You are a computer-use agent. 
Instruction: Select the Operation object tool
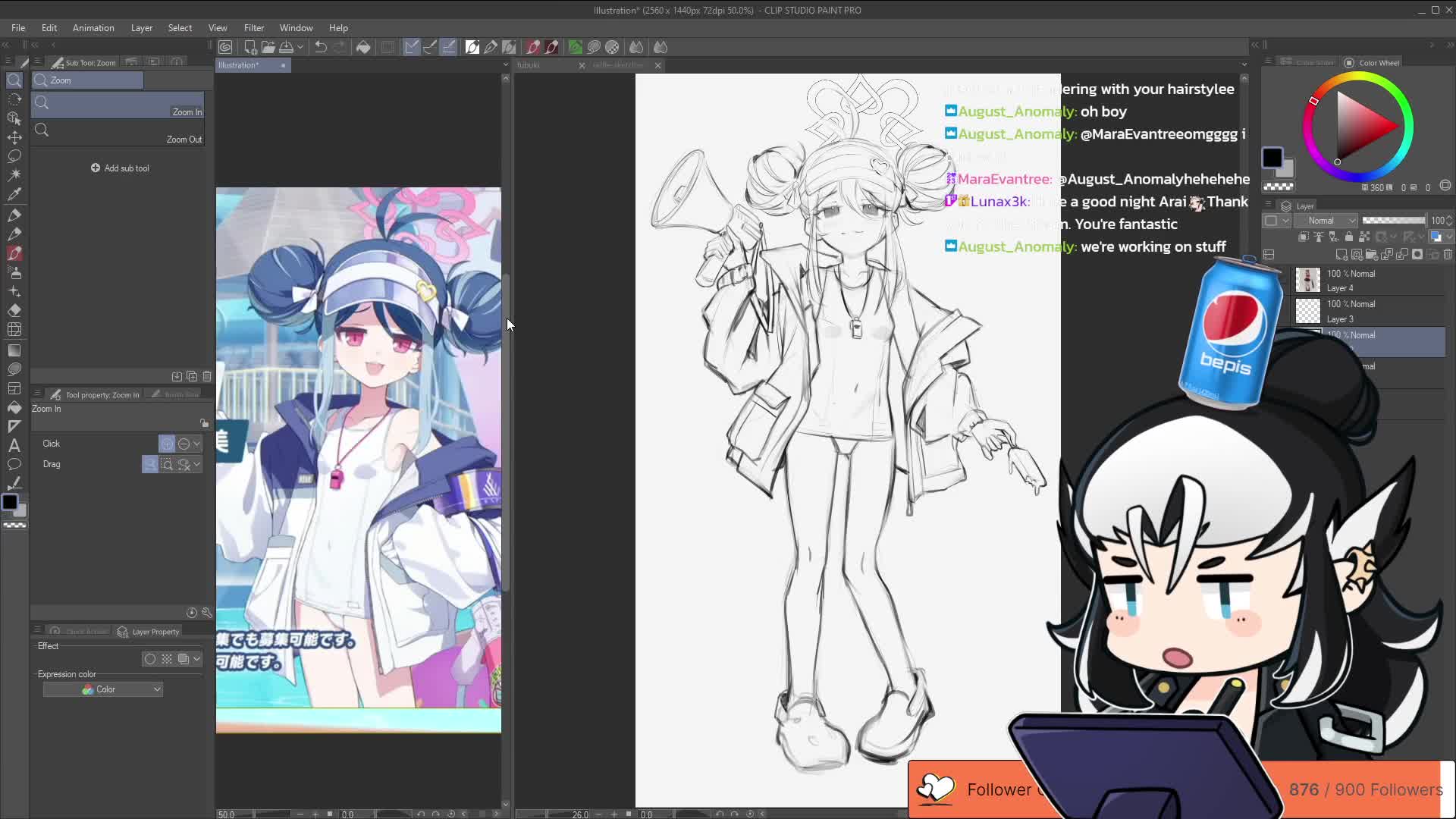click(x=14, y=118)
